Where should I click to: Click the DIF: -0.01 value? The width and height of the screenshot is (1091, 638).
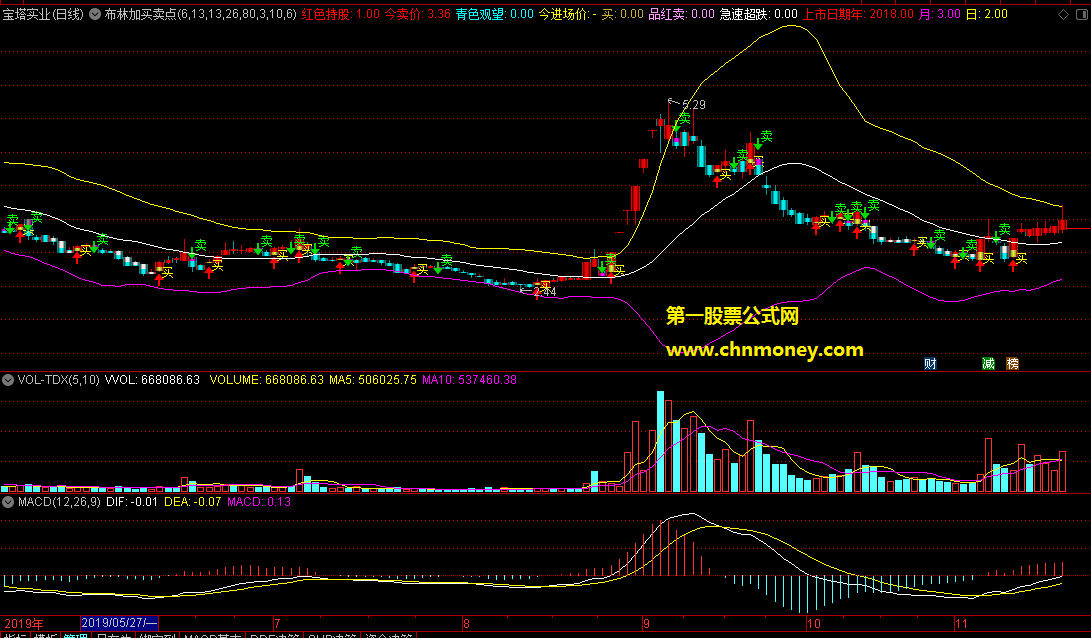(132, 502)
